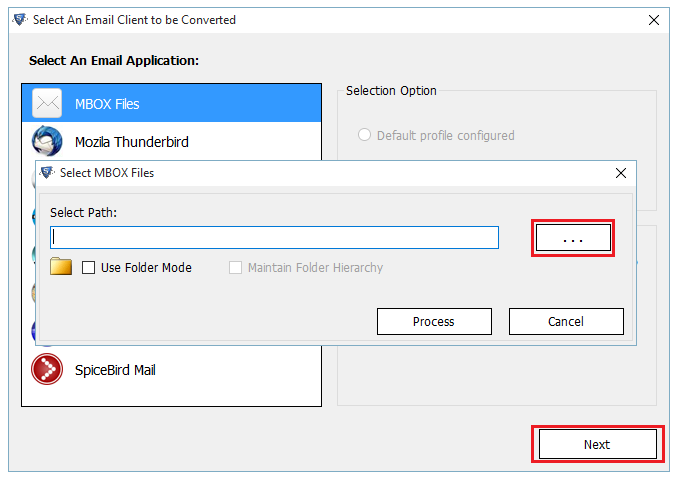
Task: Click the Next button
Action: pyautogui.click(x=597, y=444)
